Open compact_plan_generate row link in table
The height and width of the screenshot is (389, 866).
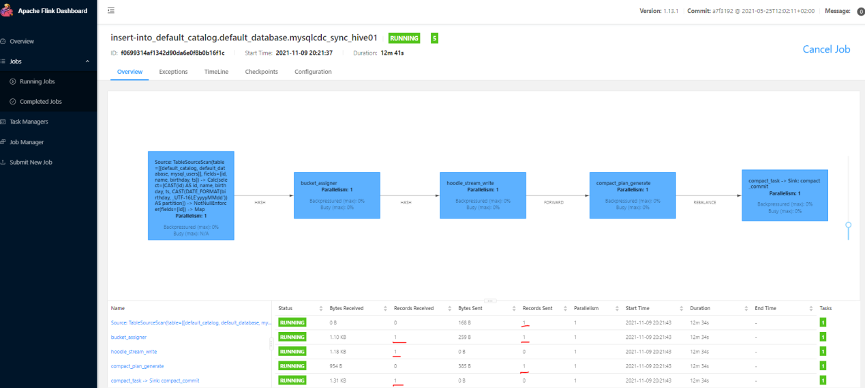pos(137,366)
